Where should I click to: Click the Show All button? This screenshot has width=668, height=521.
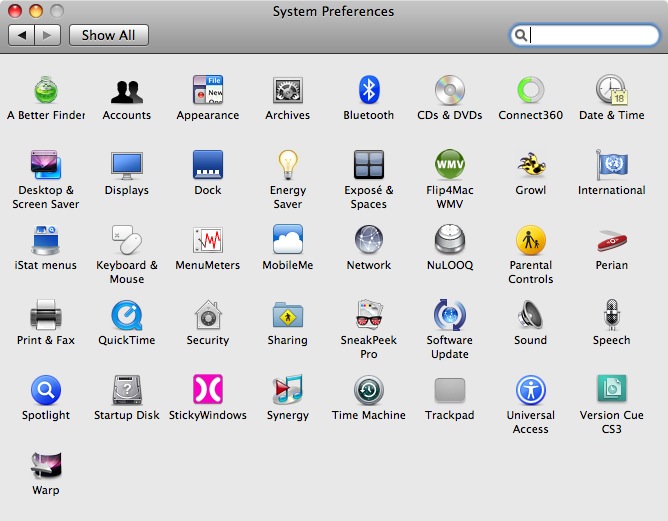109,35
